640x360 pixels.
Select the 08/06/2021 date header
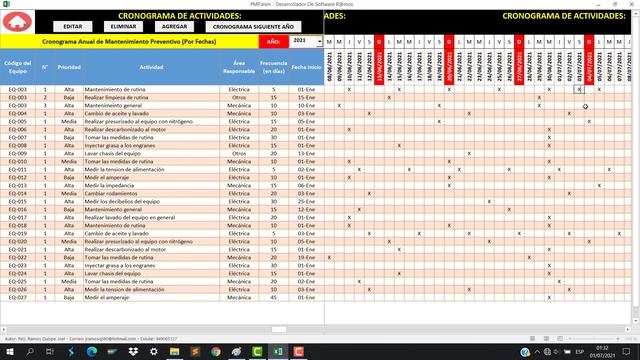coord(329,67)
